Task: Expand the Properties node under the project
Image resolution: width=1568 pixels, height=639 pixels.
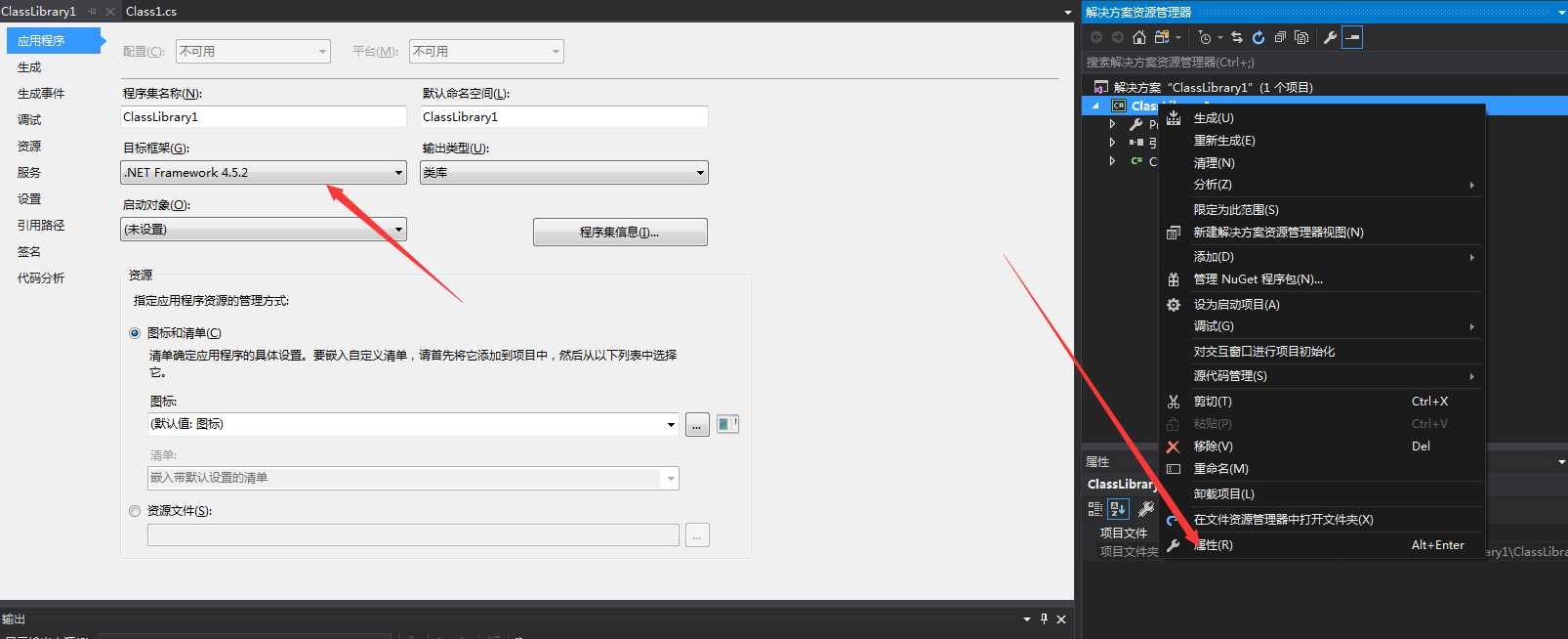Action: (x=1112, y=124)
